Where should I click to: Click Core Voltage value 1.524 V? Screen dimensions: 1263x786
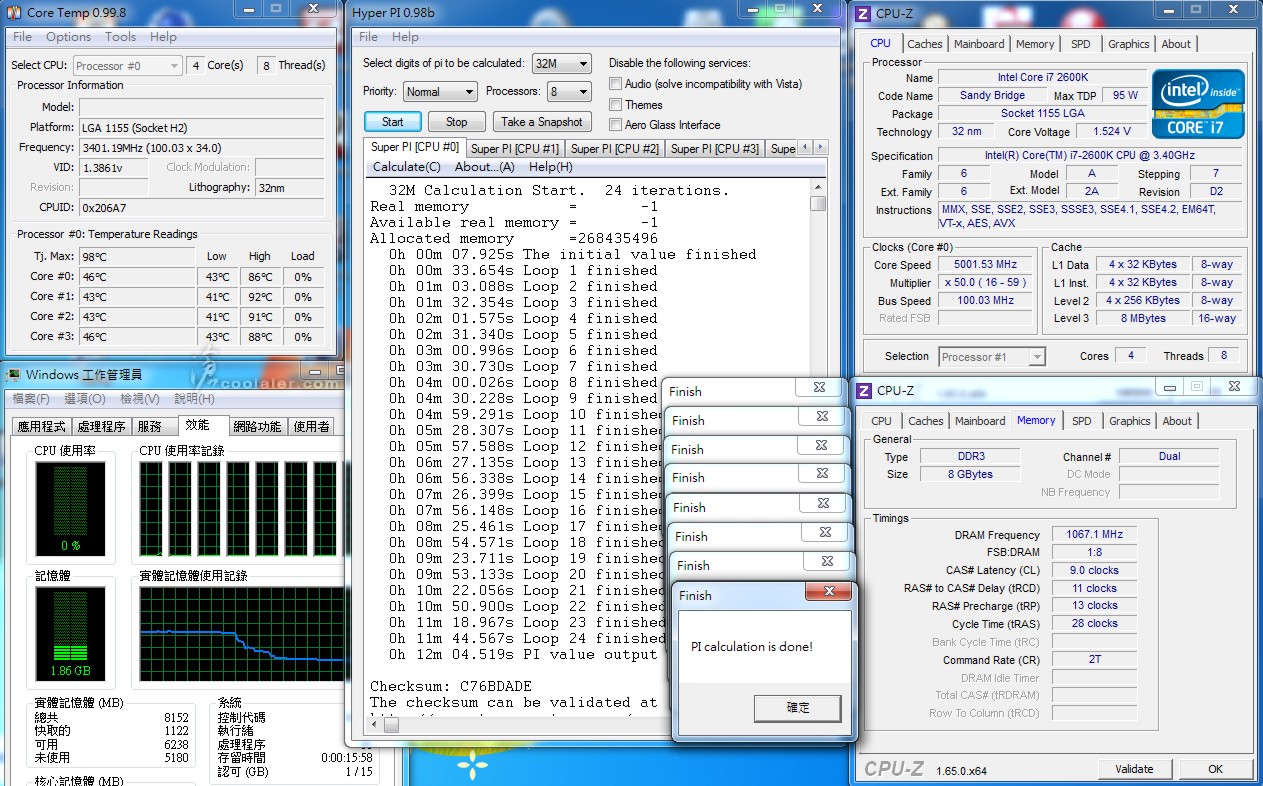1112,132
